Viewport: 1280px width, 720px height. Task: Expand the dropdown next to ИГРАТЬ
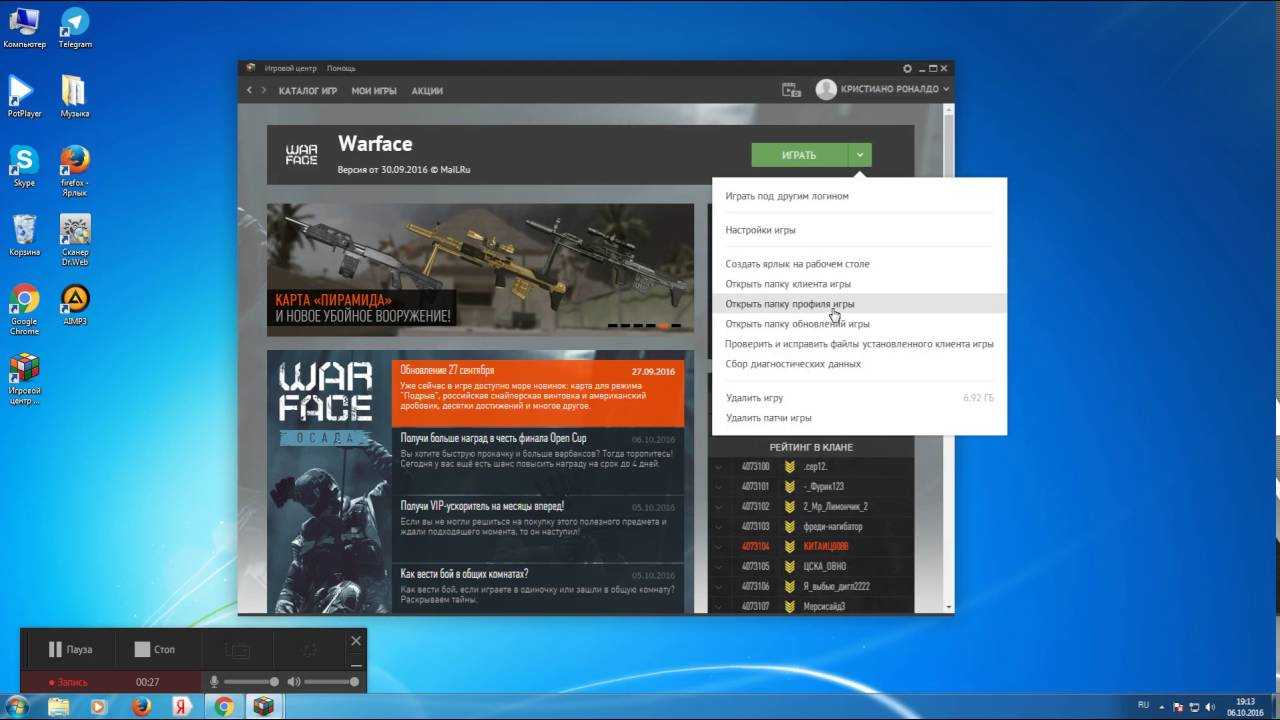click(x=859, y=155)
